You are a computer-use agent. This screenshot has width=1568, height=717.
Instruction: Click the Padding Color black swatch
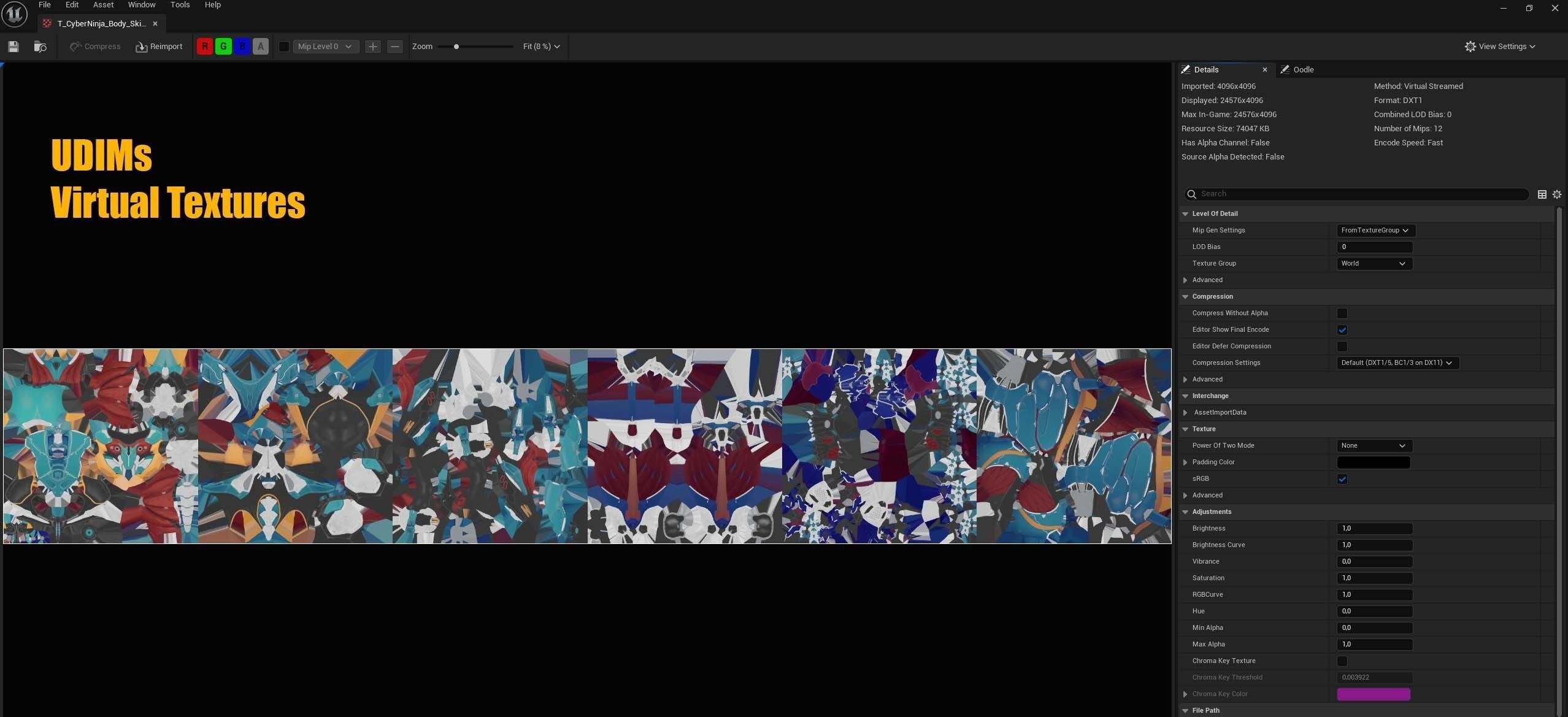click(x=1373, y=462)
